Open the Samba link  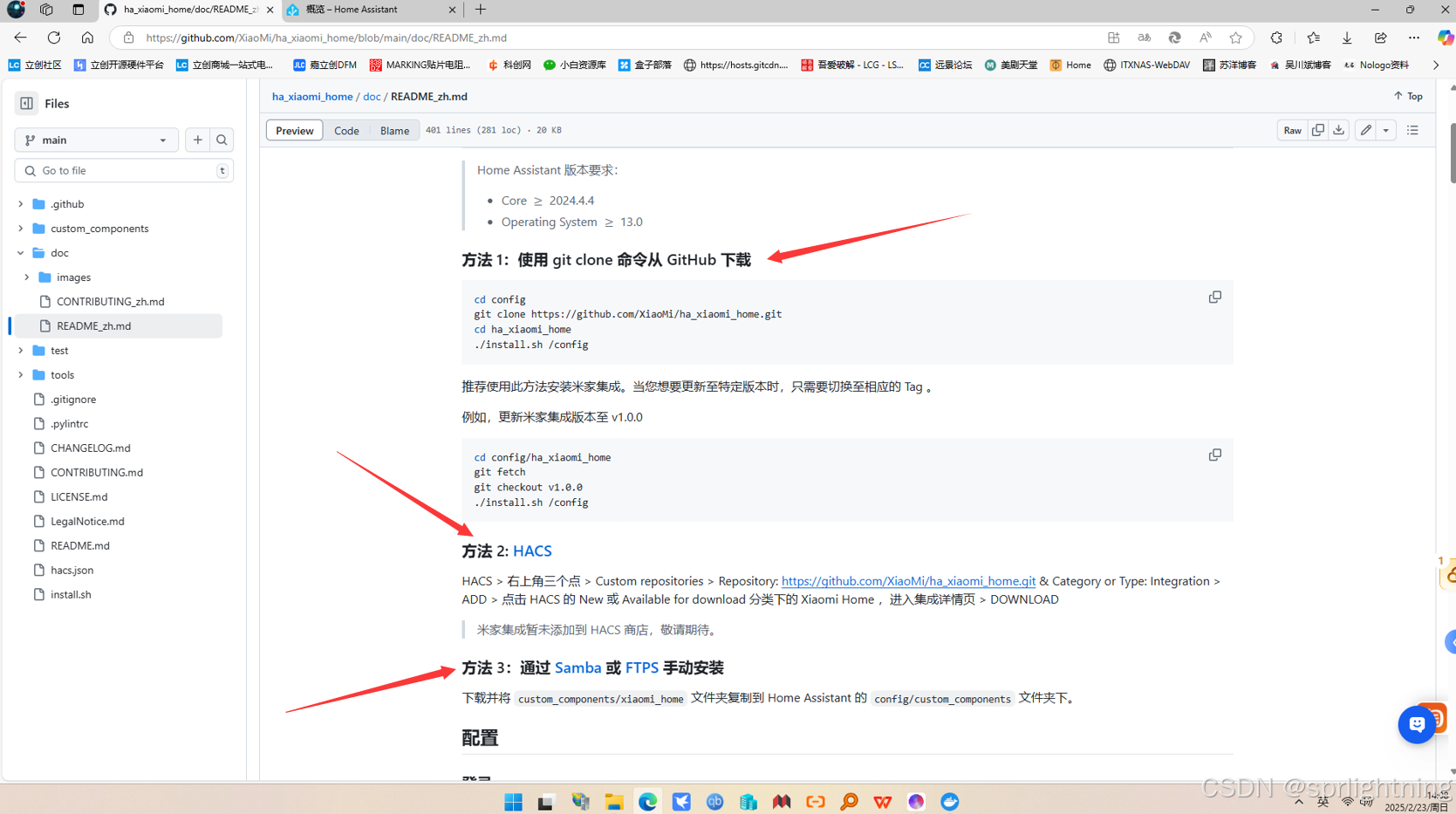coord(578,667)
